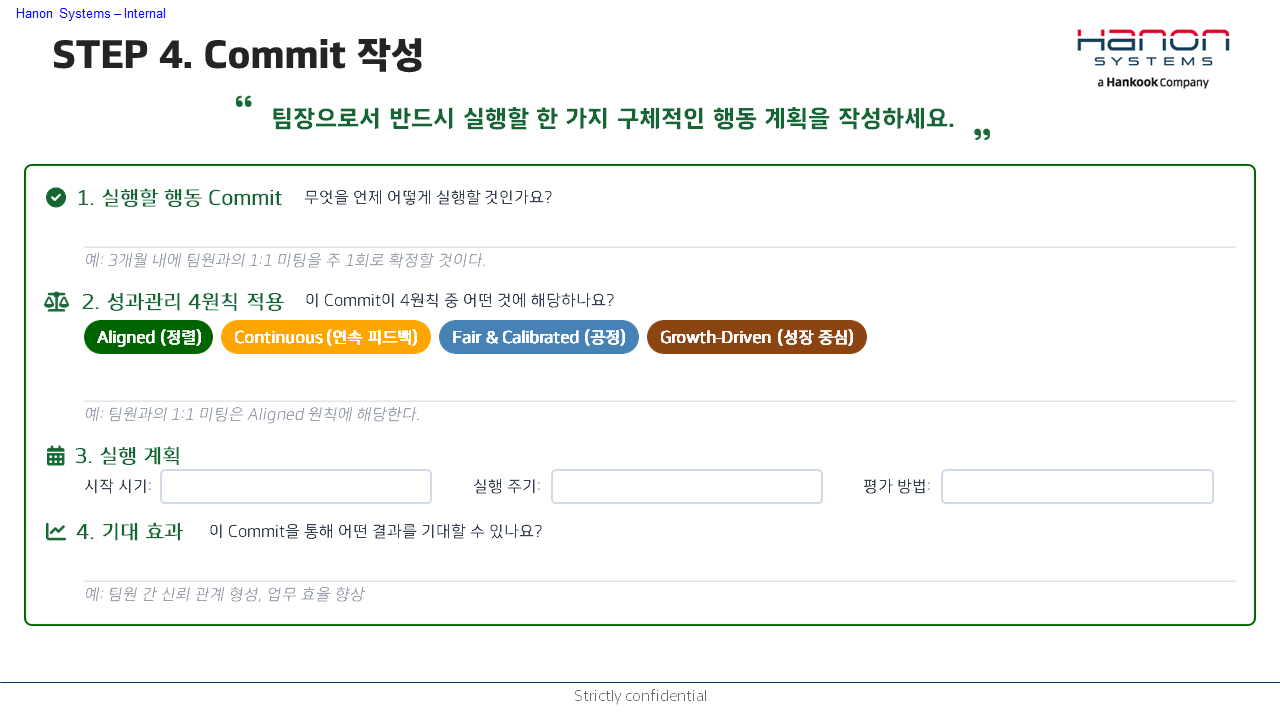Click the 평가 방법 input box
Screen dimensions: 1280x720
[x=1077, y=487]
